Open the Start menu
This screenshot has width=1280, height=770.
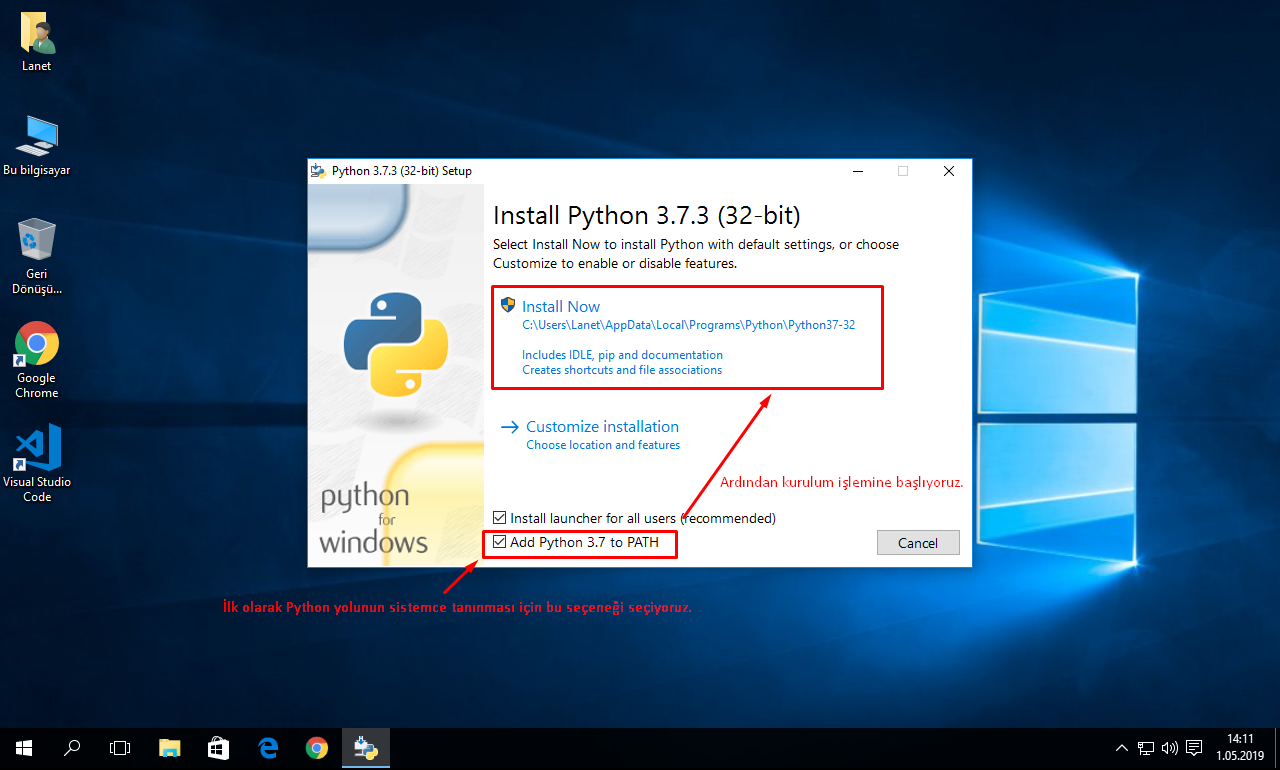(23, 747)
